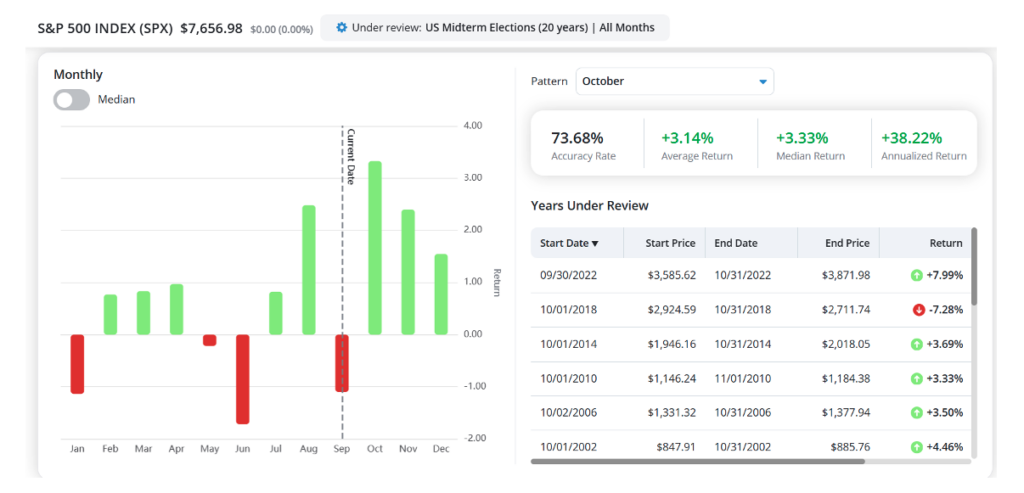Image resolution: width=1024 pixels, height=493 pixels.
Task: Click the October green bar in the chart
Action: click(375, 248)
